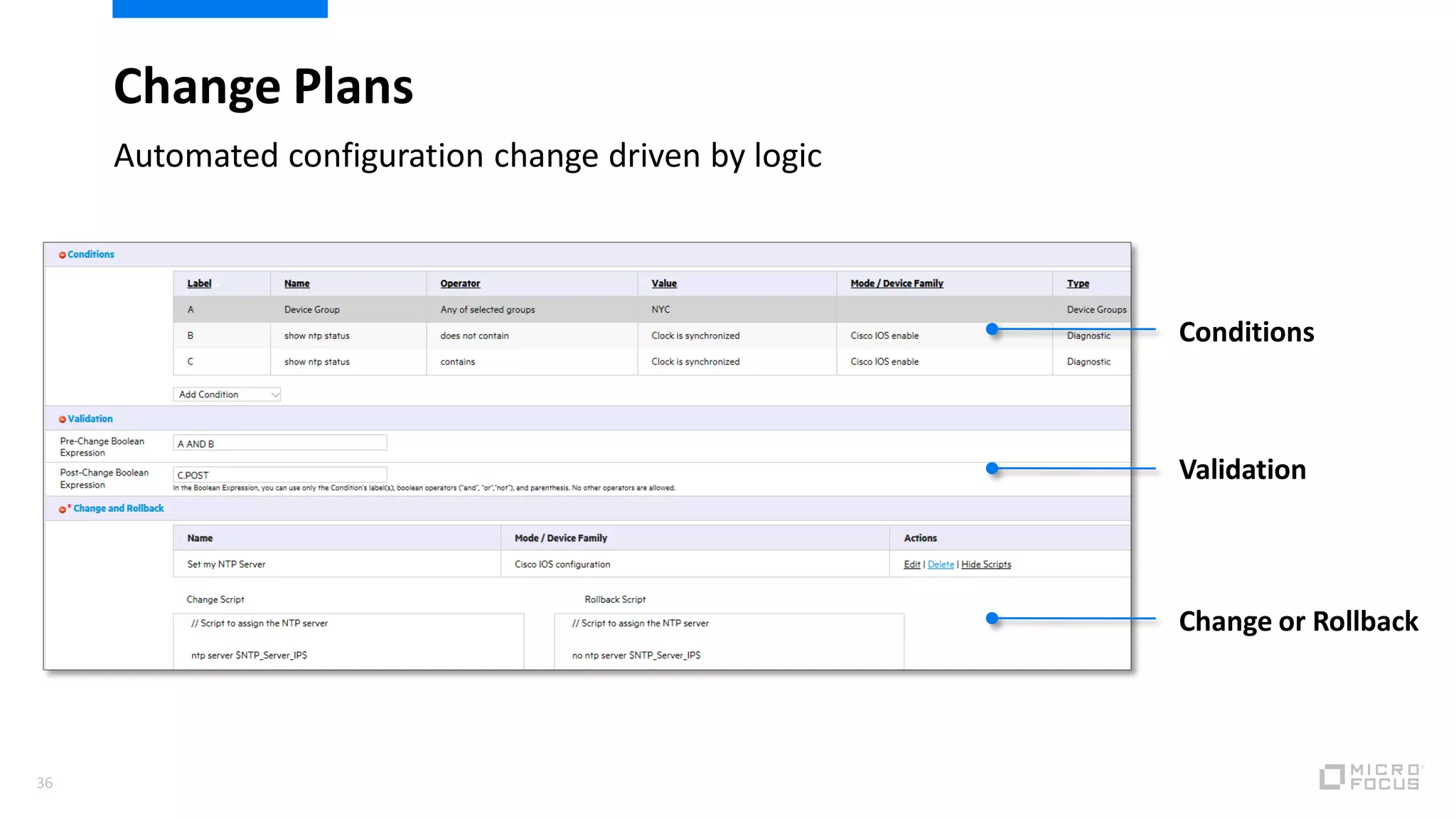The height and width of the screenshot is (819, 1456).
Task: Sort by Mode / Device Family header in Conditions
Action: tap(896, 283)
